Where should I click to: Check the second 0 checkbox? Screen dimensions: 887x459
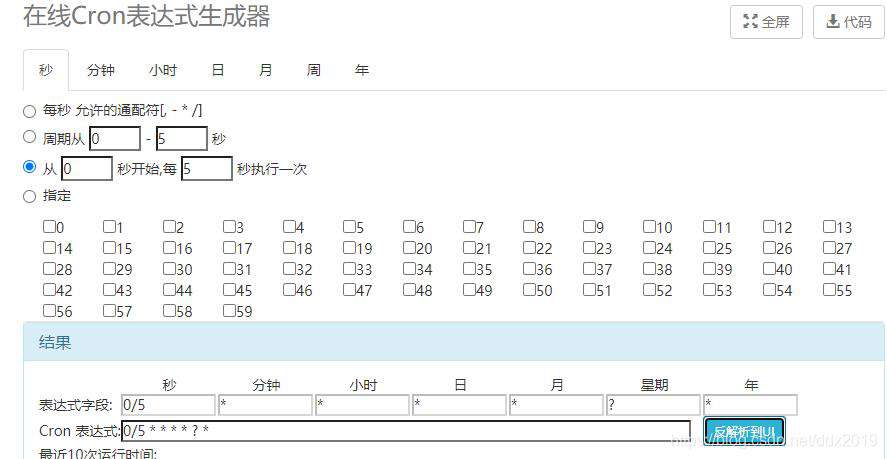coord(49,227)
